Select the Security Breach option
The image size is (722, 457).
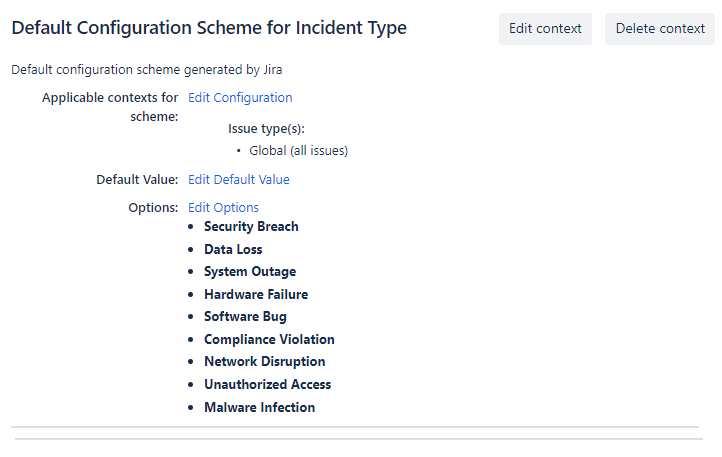(251, 227)
